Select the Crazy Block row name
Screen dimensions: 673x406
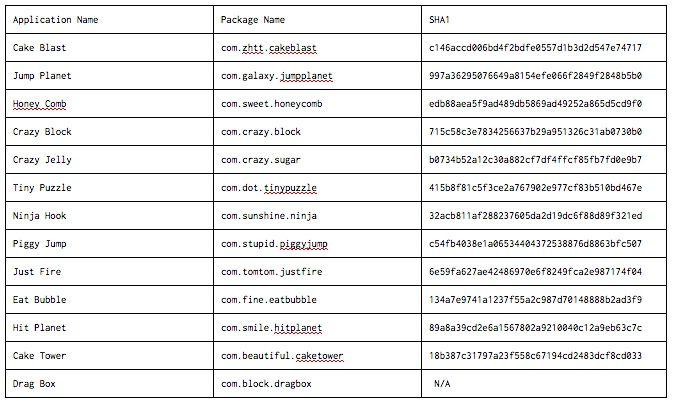click(42, 132)
